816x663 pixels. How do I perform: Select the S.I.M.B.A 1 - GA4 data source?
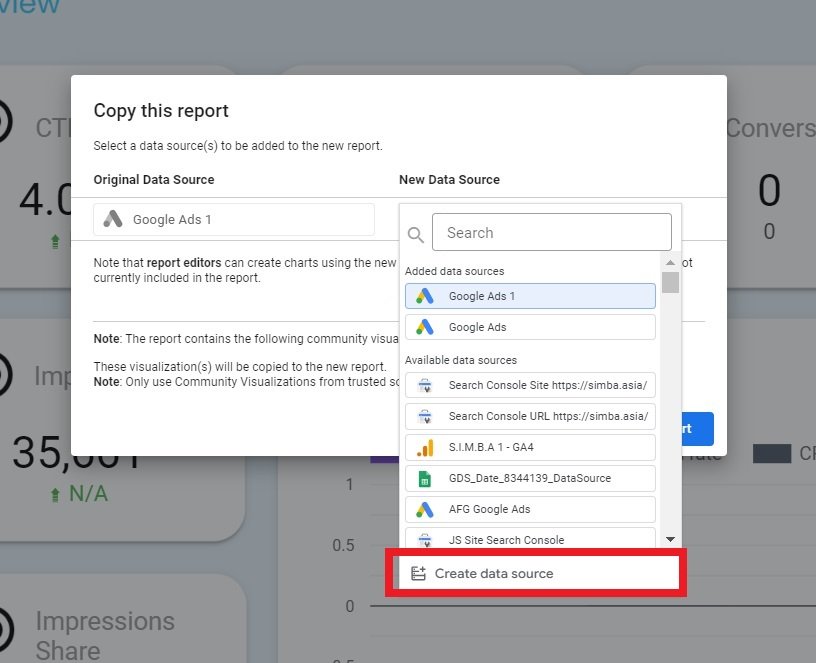tap(530, 447)
